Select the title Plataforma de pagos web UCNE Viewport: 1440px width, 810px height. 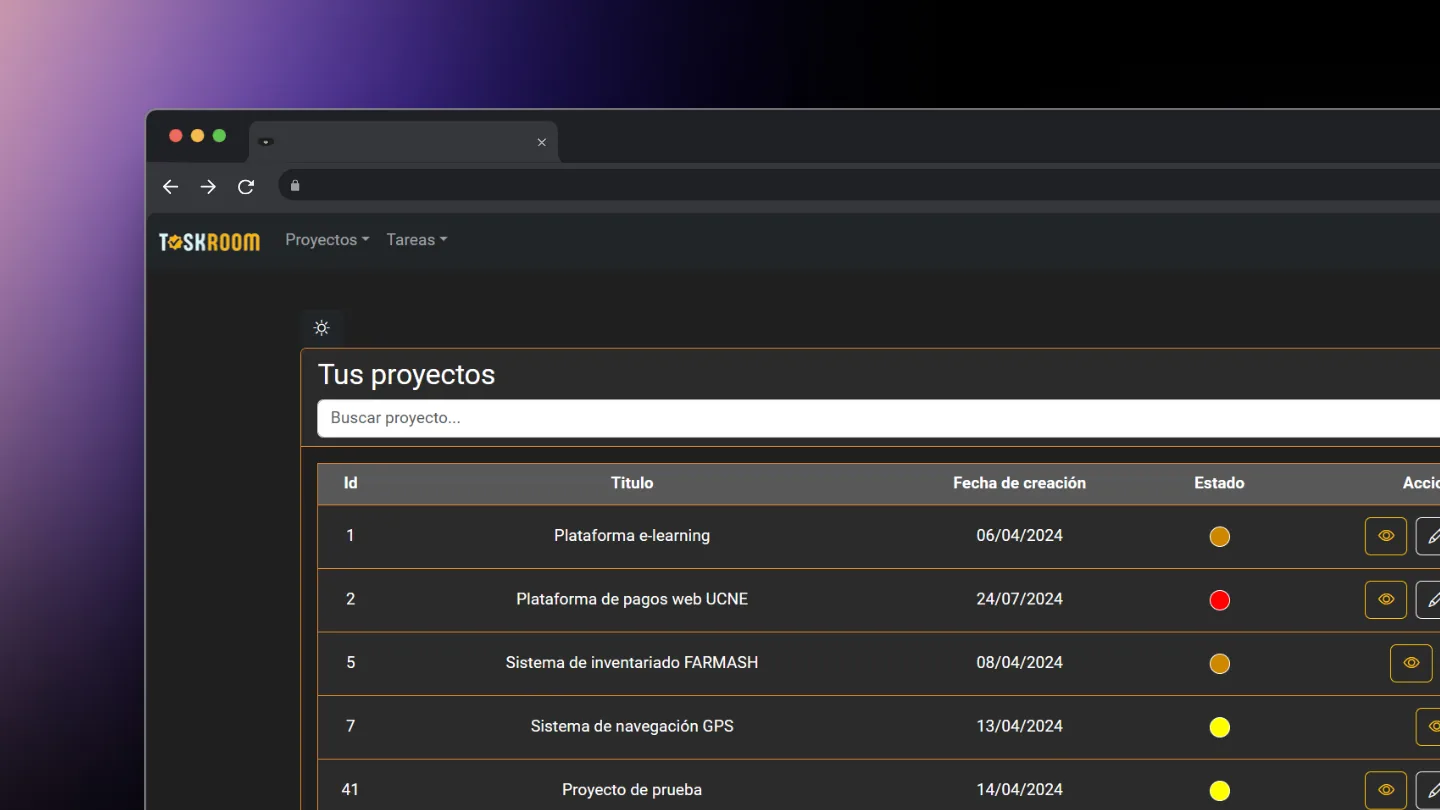click(x=632, y=599)
